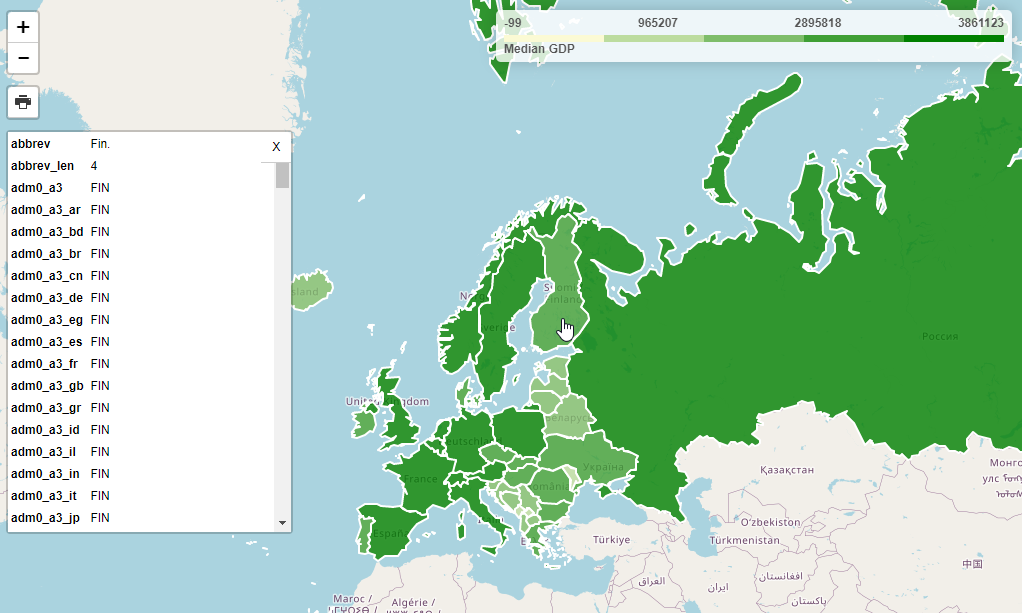Click the pale yellow legend swatch
Screen dimensions: 1022x613
(x=553, y=39)
